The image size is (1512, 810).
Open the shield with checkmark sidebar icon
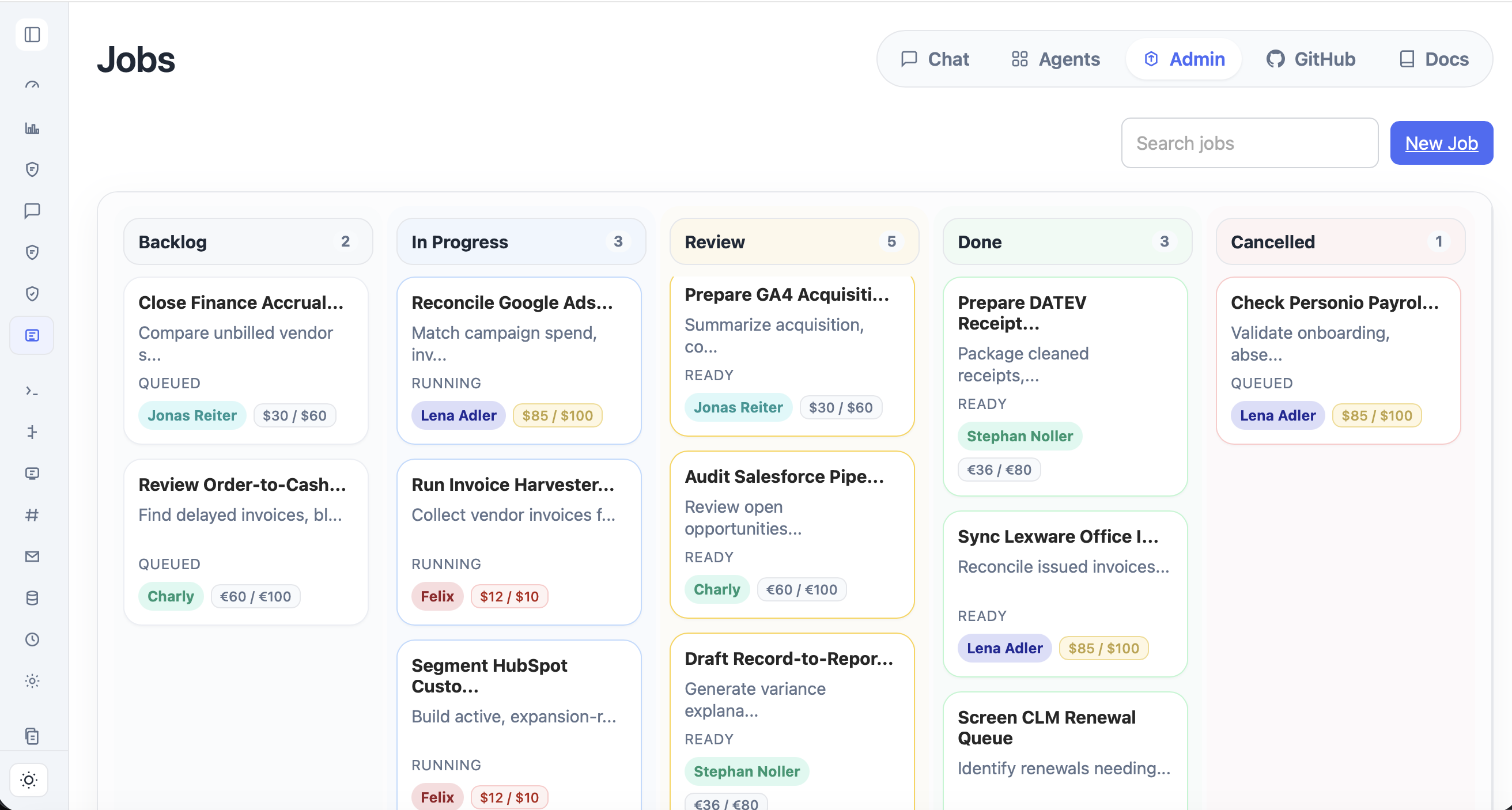(32, 293)
